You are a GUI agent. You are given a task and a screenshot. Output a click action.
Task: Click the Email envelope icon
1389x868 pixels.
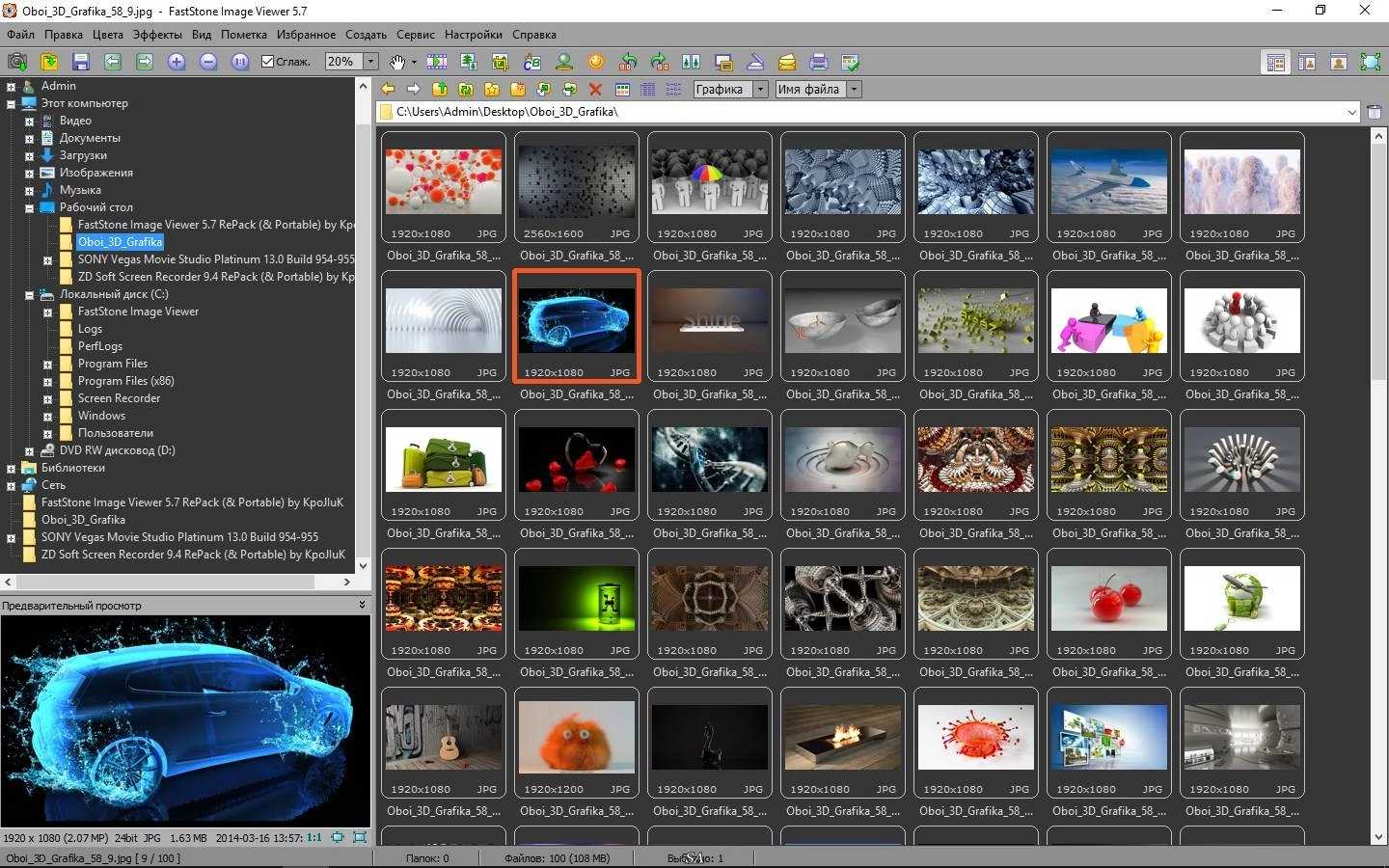point(787,62)
